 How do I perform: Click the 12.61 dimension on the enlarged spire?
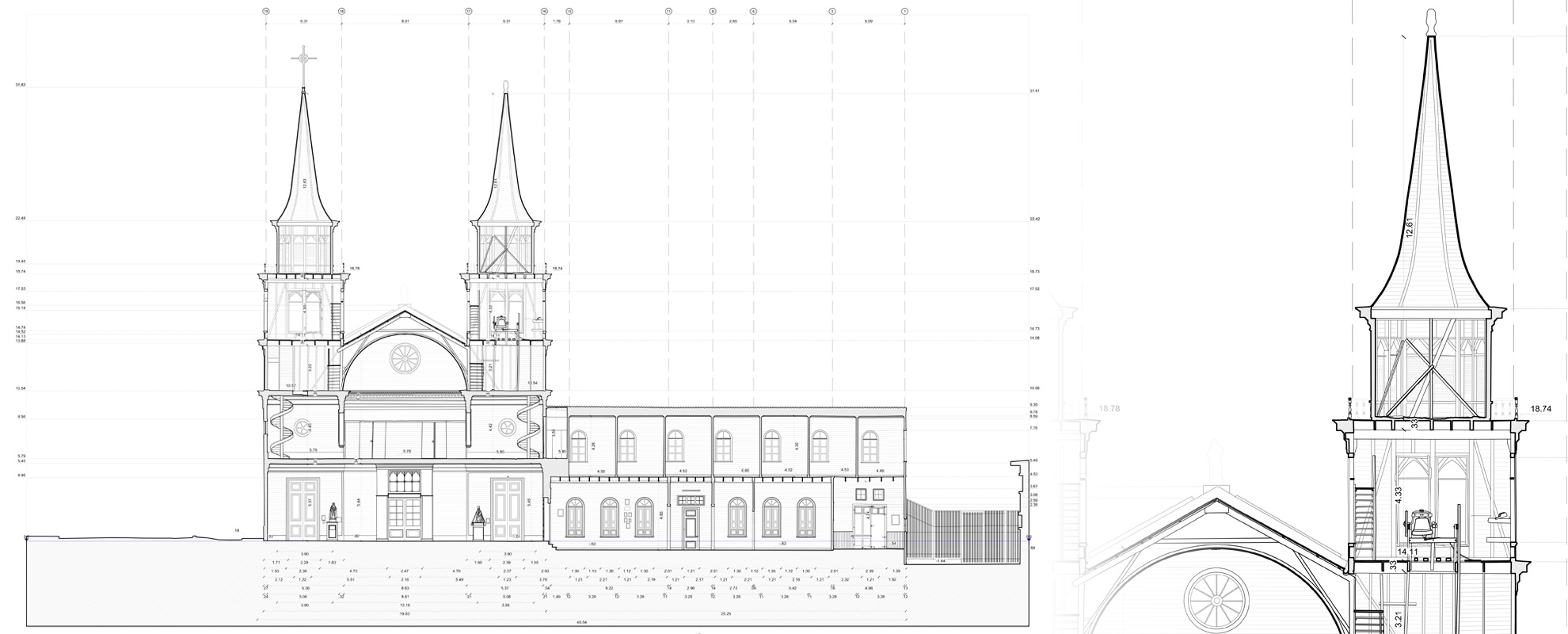click(x=1409, y=227)
